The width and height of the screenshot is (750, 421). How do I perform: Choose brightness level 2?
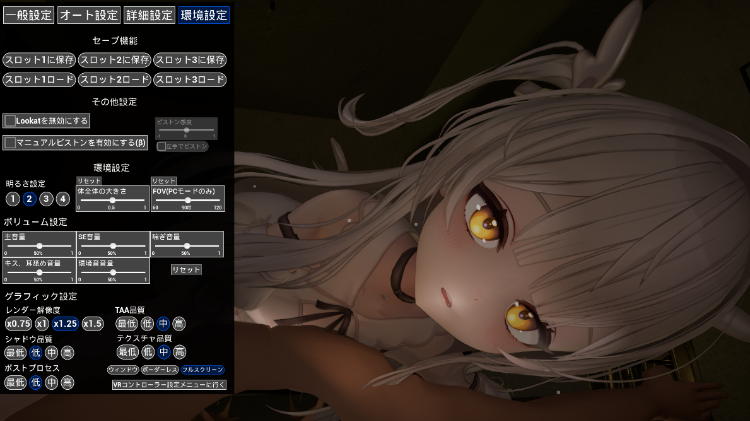point(29,199)
